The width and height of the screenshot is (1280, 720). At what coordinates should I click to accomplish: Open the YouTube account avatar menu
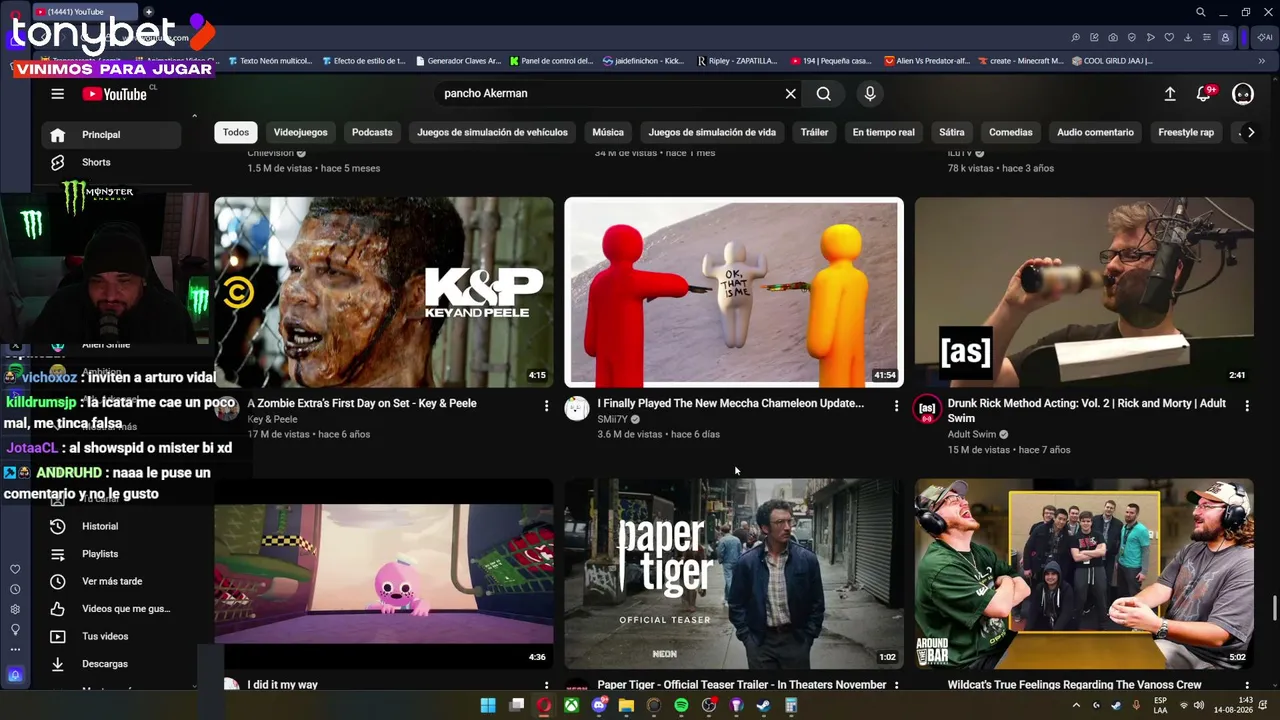tap(1243, 94)
